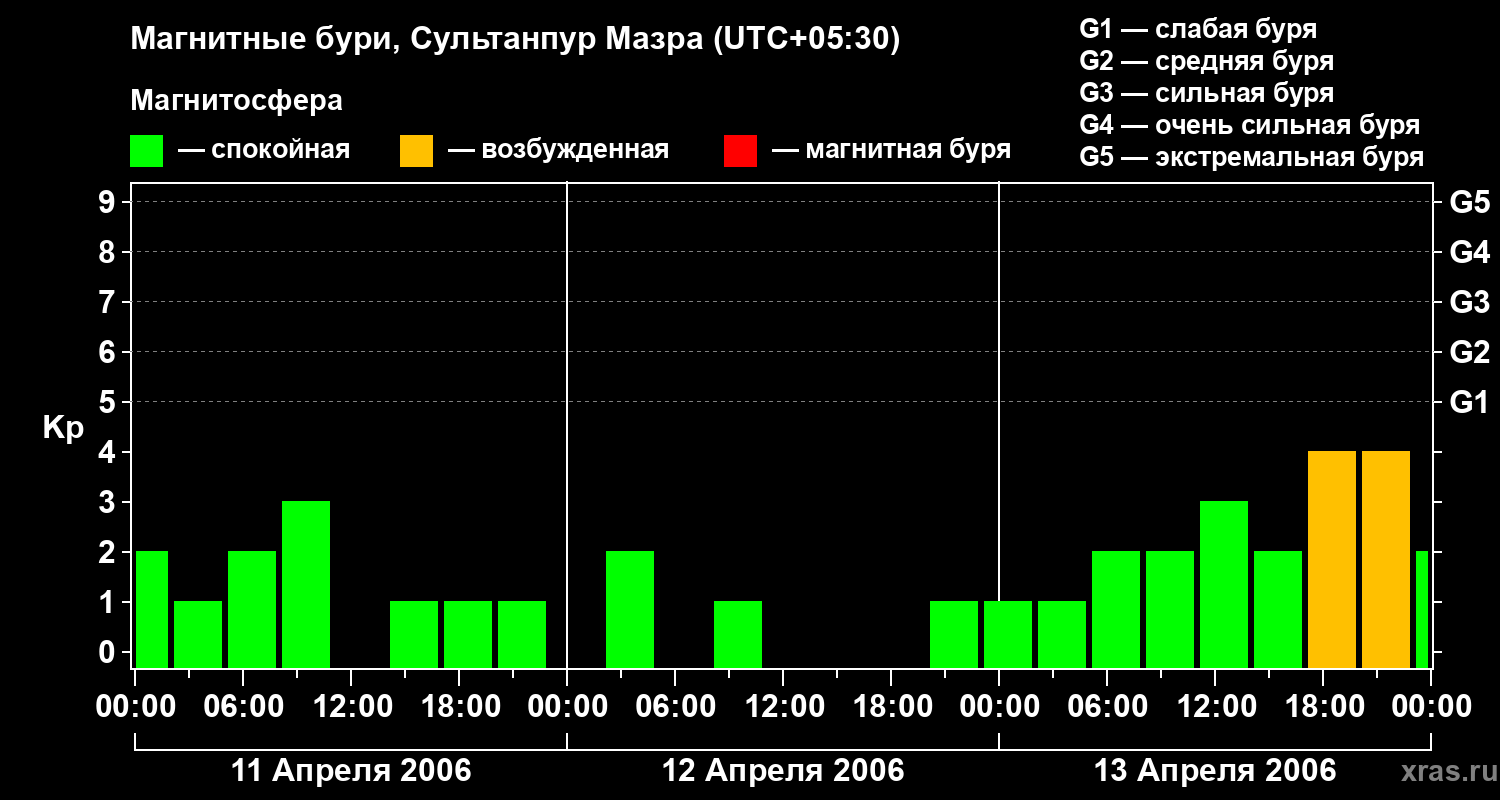Click the 'Магнитосфера' legend heading
1500x800 pixels.
pos(236,101)
